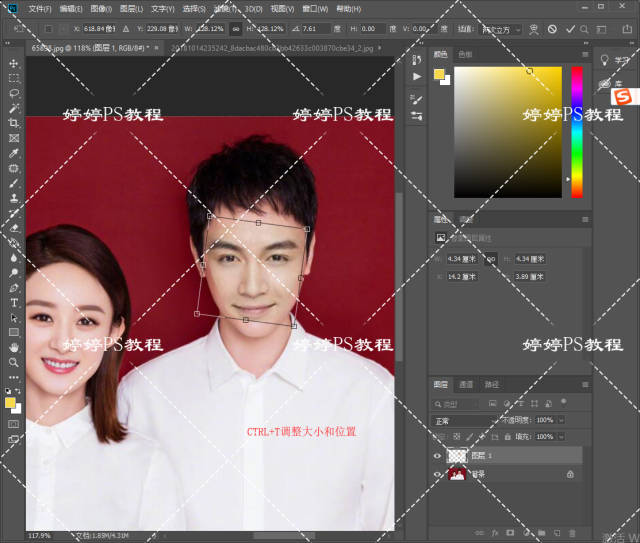This screenshot has width=640, height=543.
Task: Click the share icon in options bar
Action: (627, 29)
